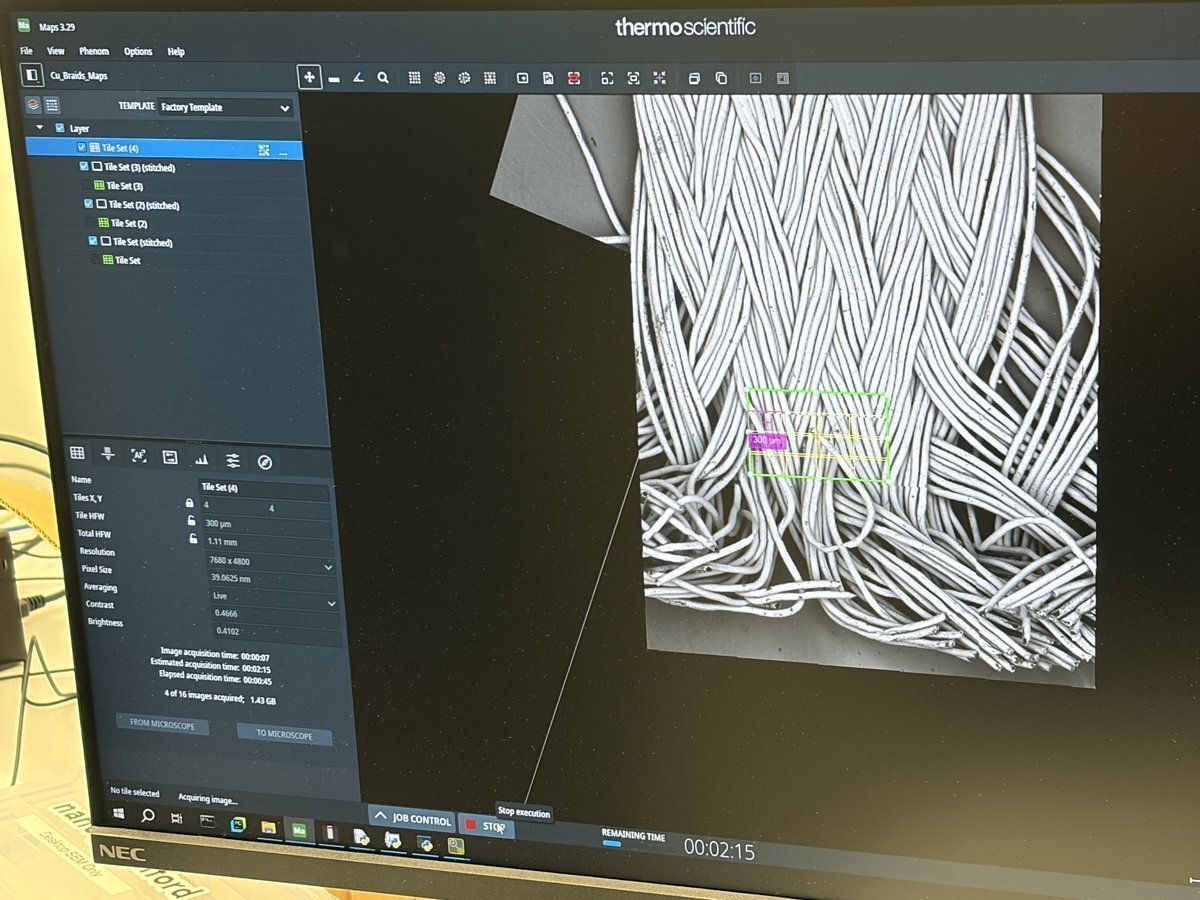Open the Factory Template dropdown

[225, 107]
